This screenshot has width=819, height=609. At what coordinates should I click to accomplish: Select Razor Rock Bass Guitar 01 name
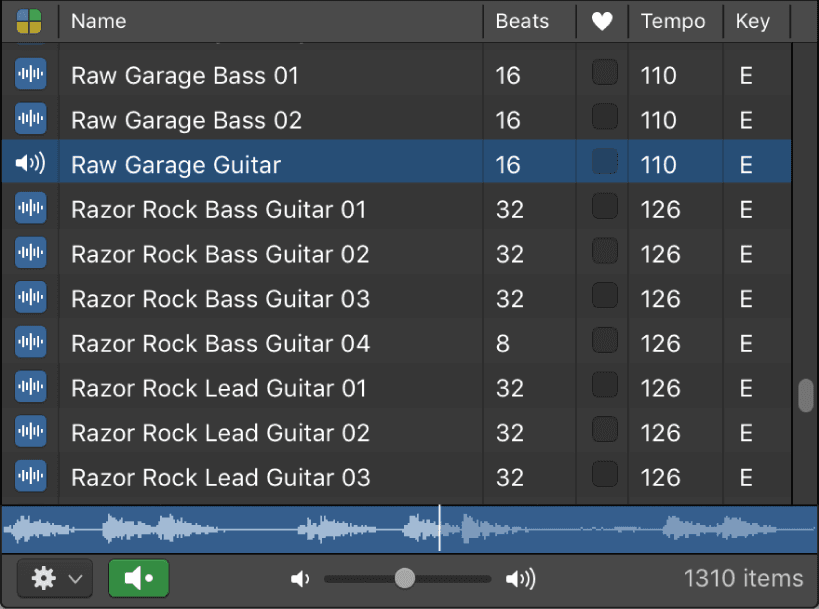click(x=218, y=209)
